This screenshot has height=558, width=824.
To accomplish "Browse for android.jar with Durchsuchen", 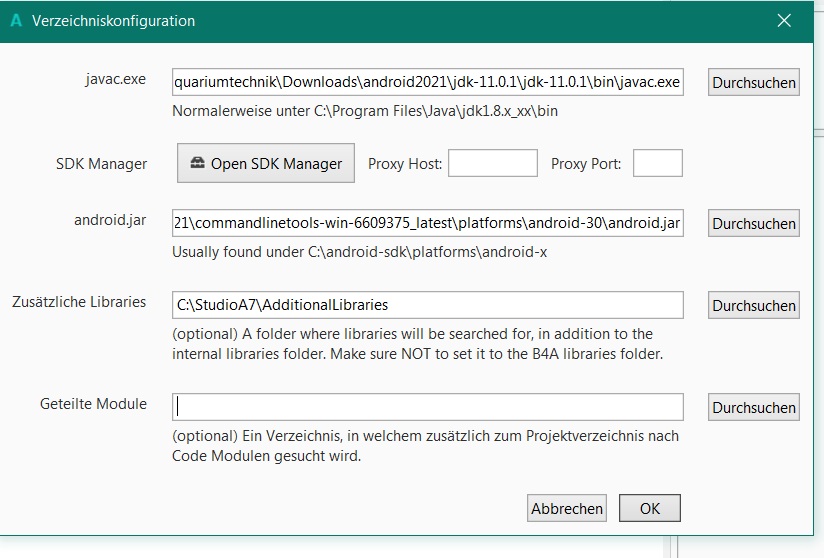I will pyautogui.click(x=754, y=223).
